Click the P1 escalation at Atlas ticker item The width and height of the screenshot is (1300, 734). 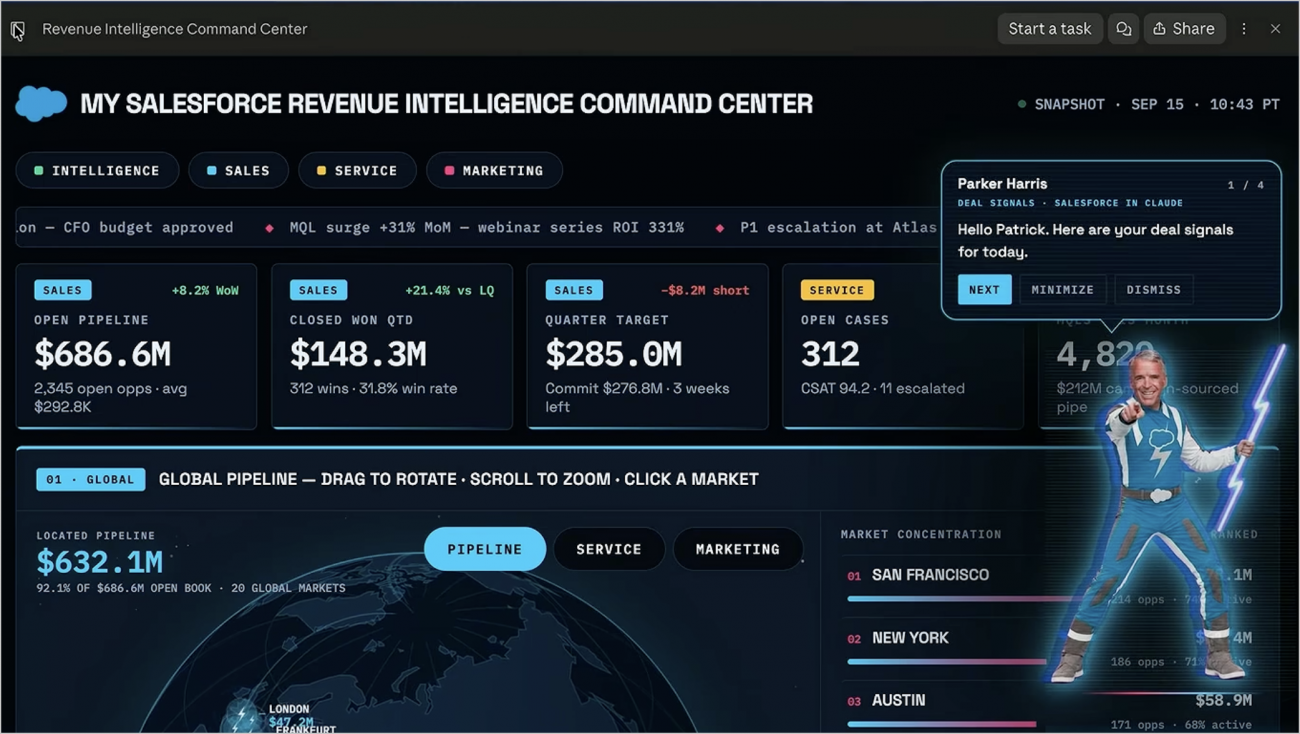[838, 228]
